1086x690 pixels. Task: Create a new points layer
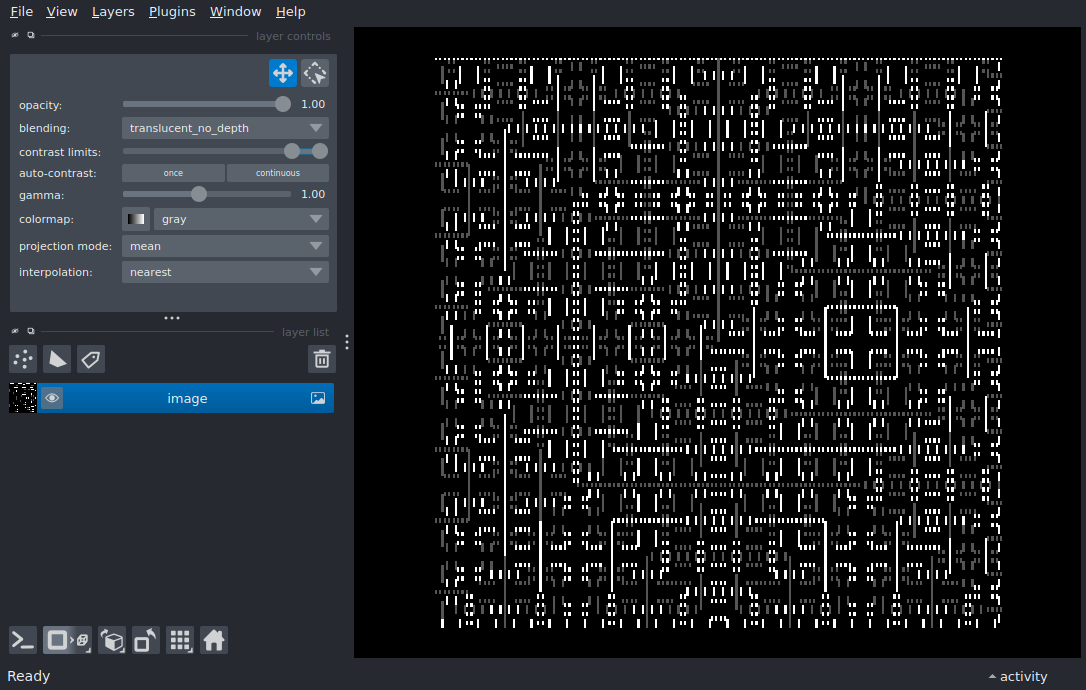coord(23,359)
